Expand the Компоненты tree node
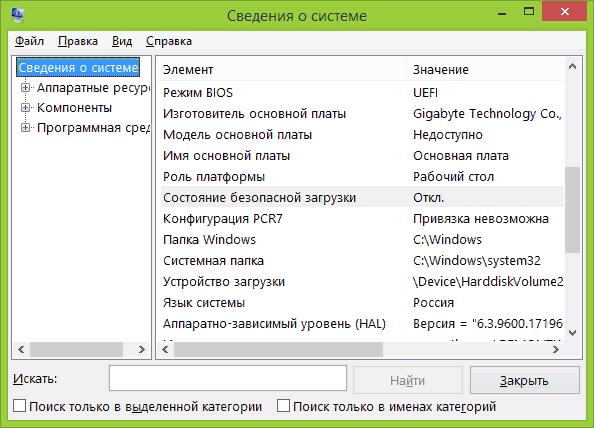The width and height of the screenshot is (594, 428). [25, 108]
